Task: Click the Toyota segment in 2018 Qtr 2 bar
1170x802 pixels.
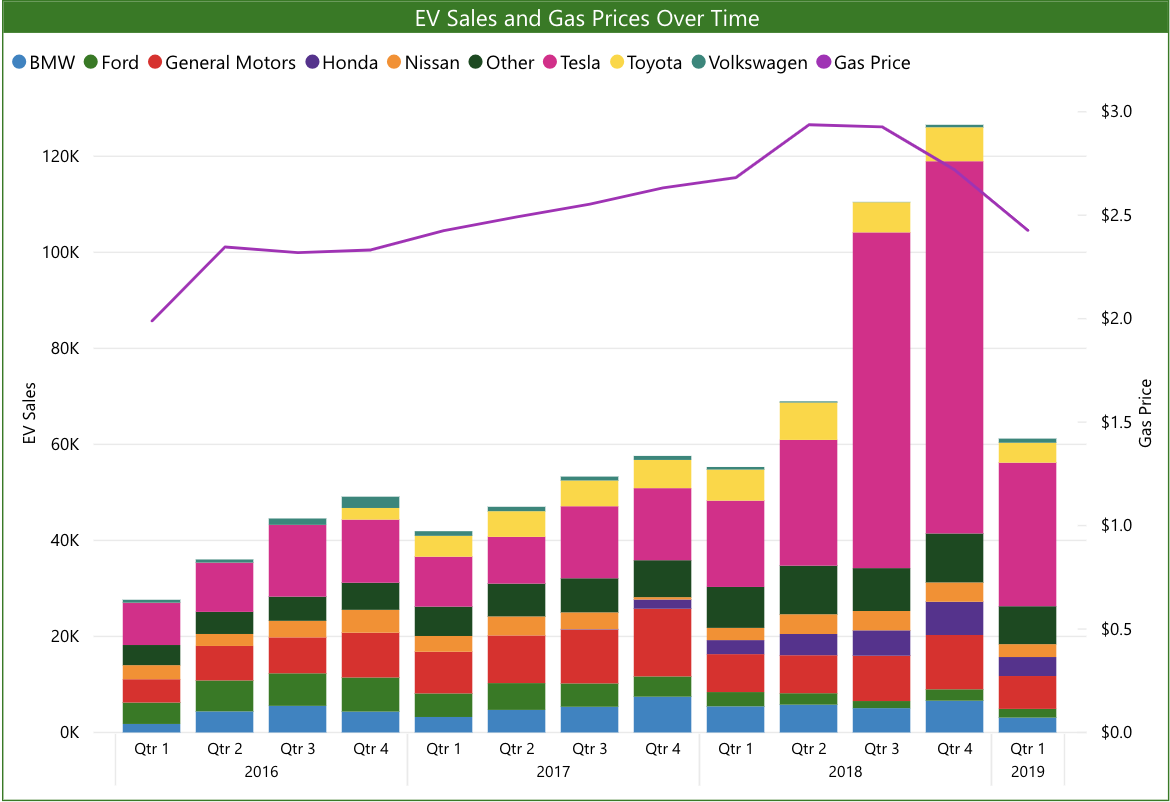Action: pos(808,421)
